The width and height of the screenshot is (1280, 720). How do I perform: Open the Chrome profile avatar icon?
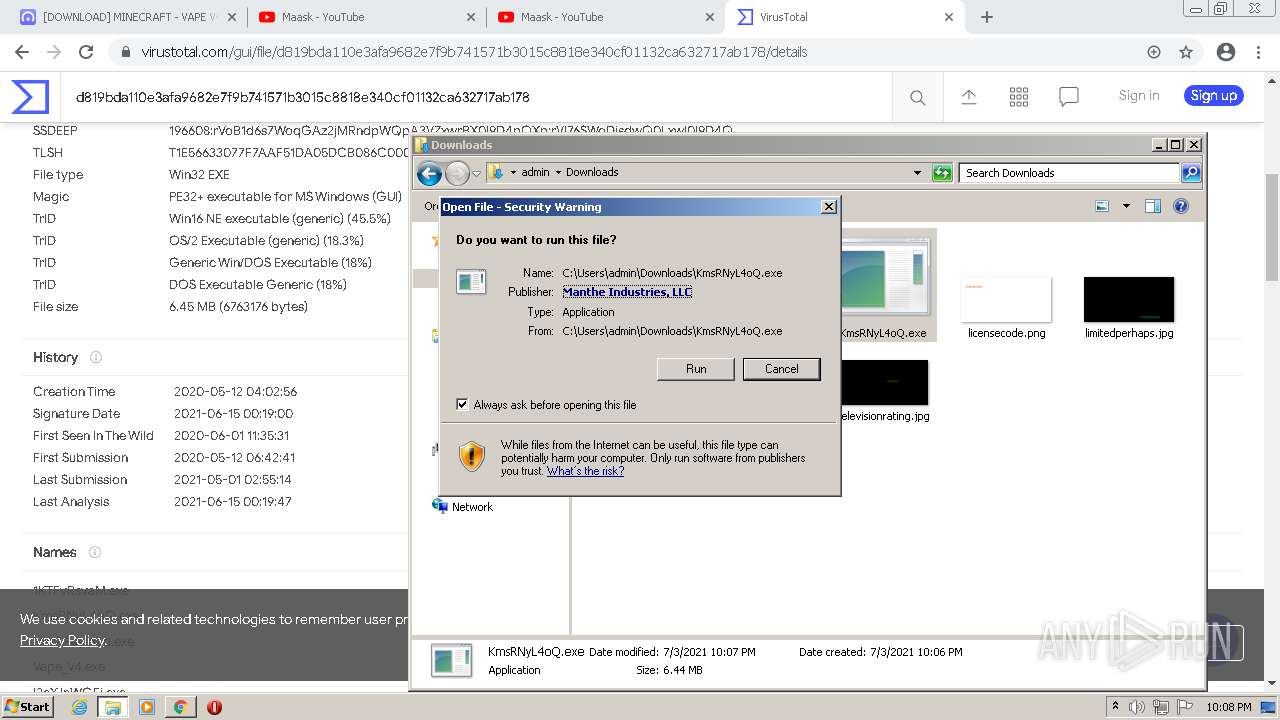1225,52
